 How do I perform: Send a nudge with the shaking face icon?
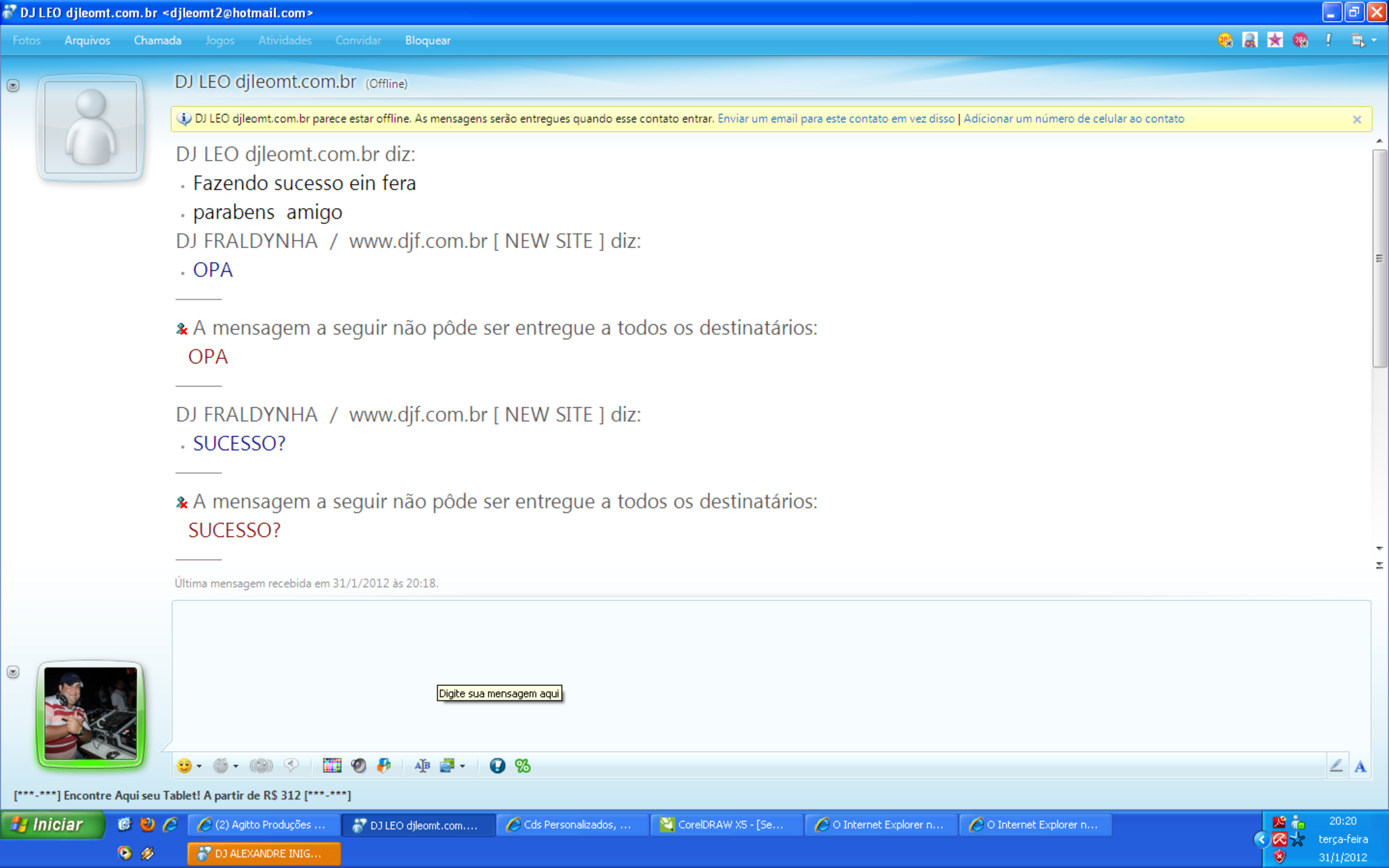261,766
